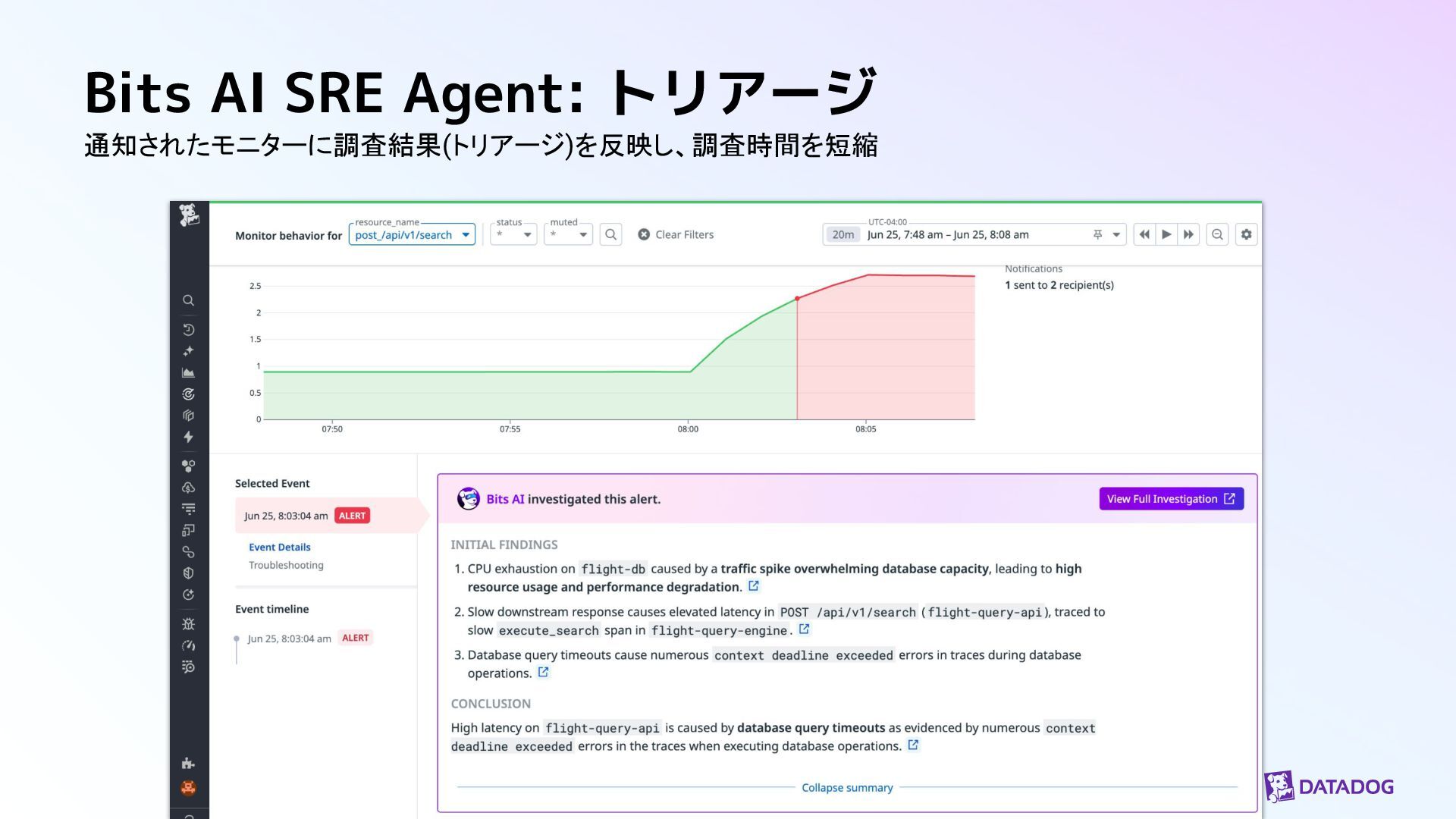
Task: Open the recent history clock icon
Action: coord(188,330)
